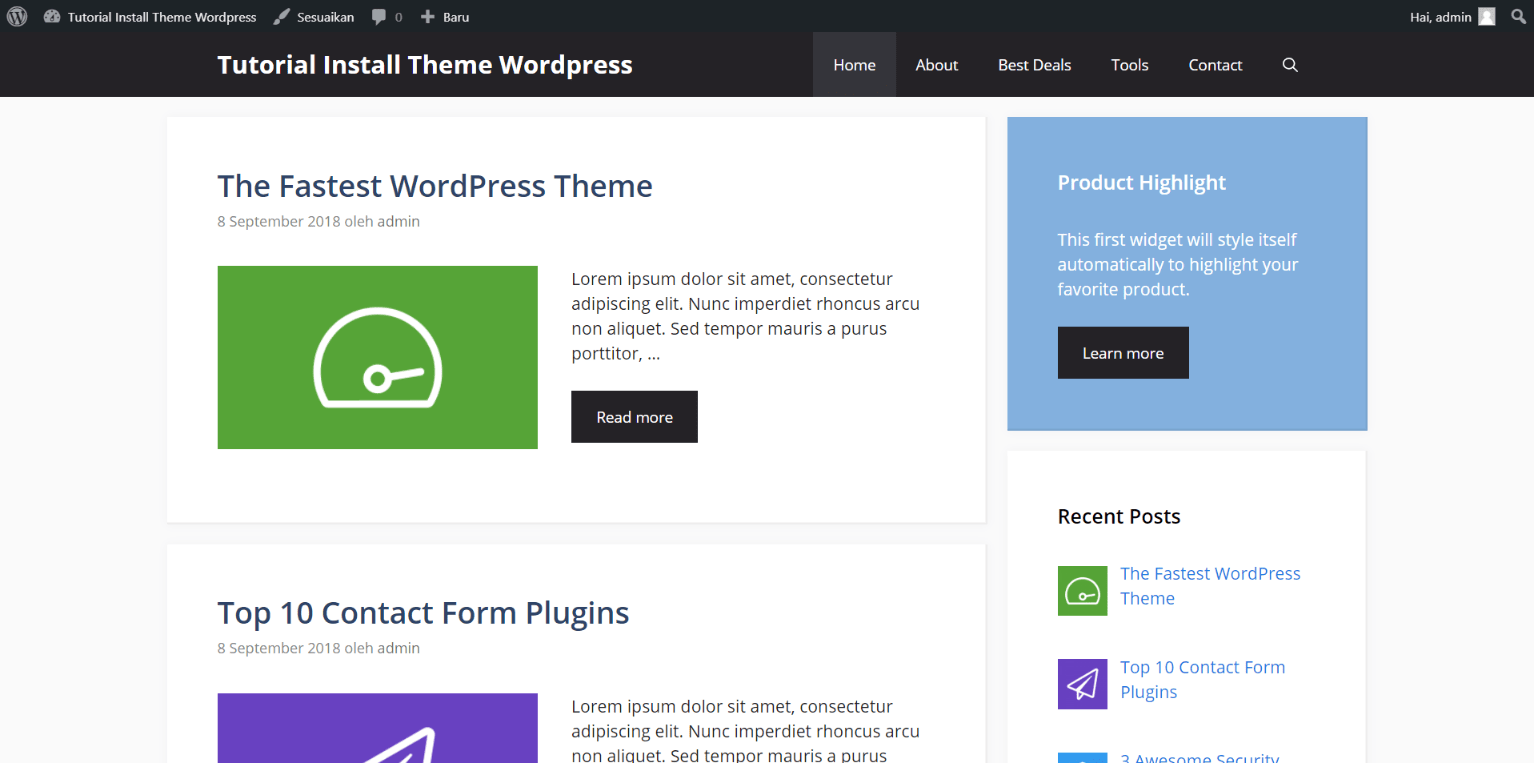
Task: Click the admin author link under the post title
Action: click(398, 221)
